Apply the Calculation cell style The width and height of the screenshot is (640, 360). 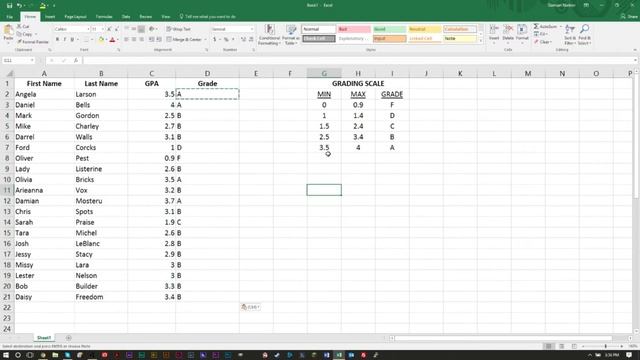point(460,29)
